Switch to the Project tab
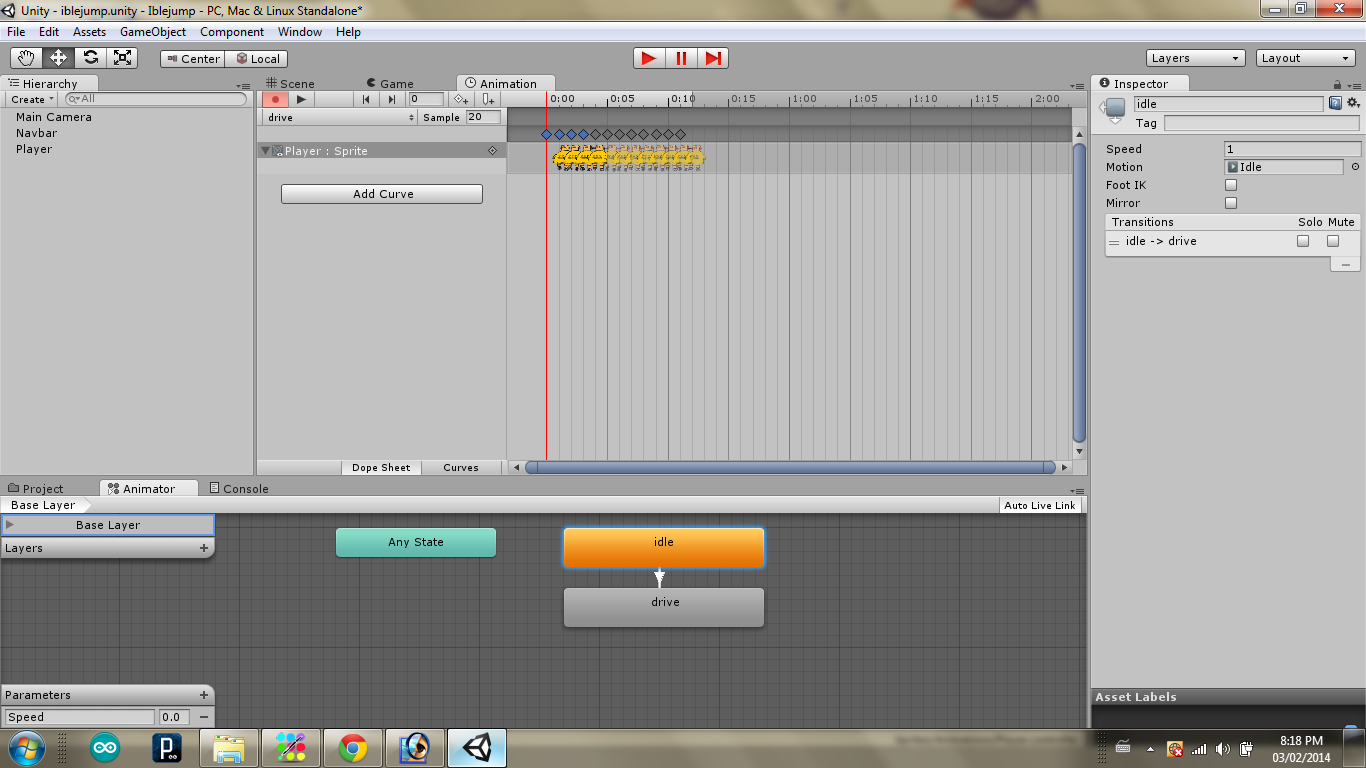 pos(35,489)
